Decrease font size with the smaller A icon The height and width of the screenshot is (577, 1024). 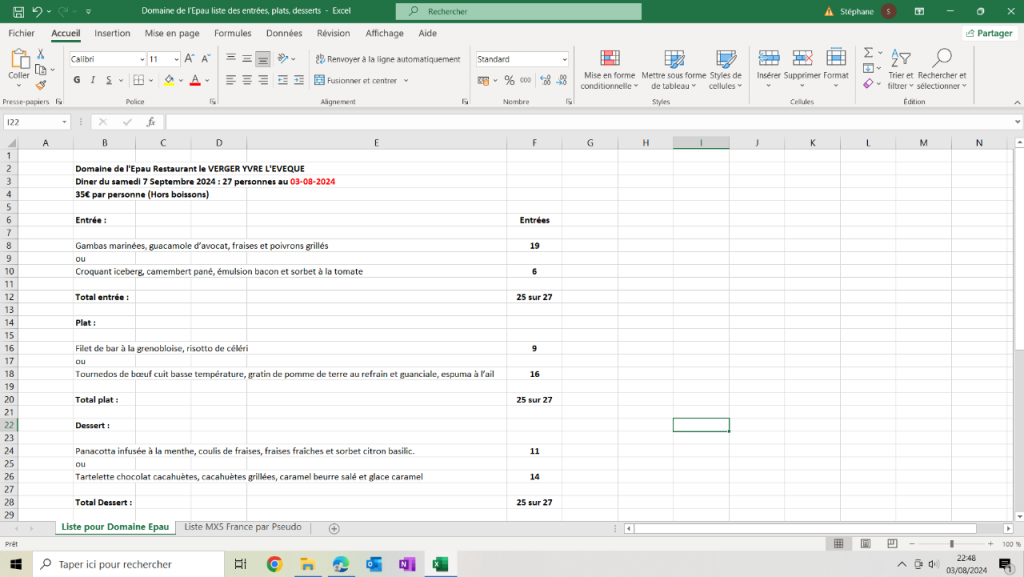pos(206,59)
